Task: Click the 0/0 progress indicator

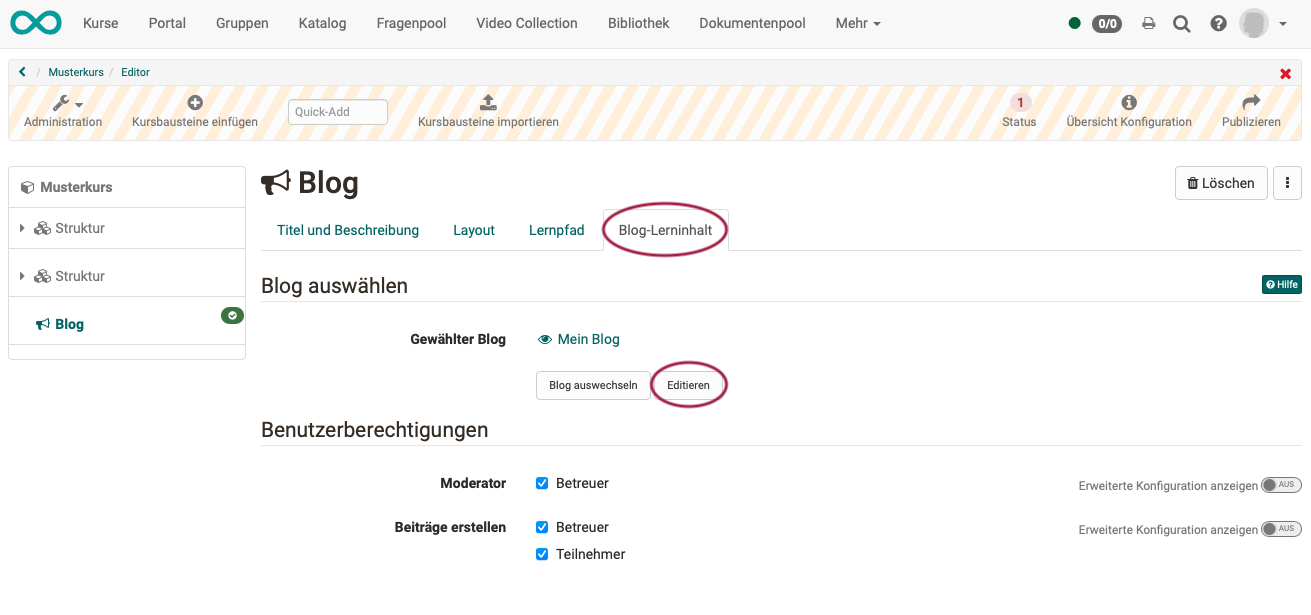Action: (1107, 23)
